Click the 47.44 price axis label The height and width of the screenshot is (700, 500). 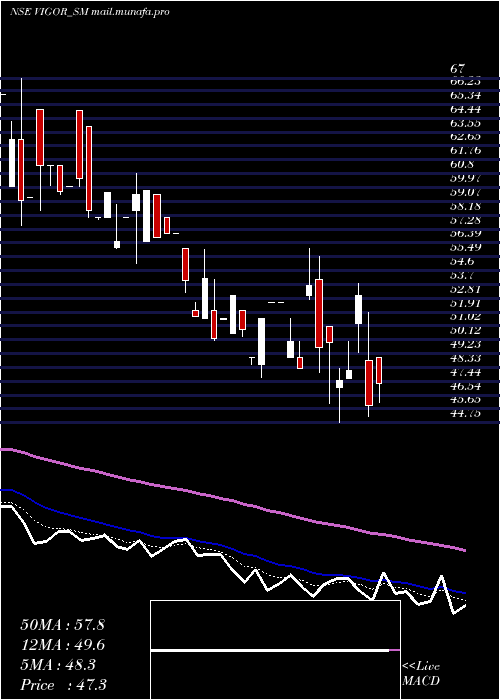[465, 372]
